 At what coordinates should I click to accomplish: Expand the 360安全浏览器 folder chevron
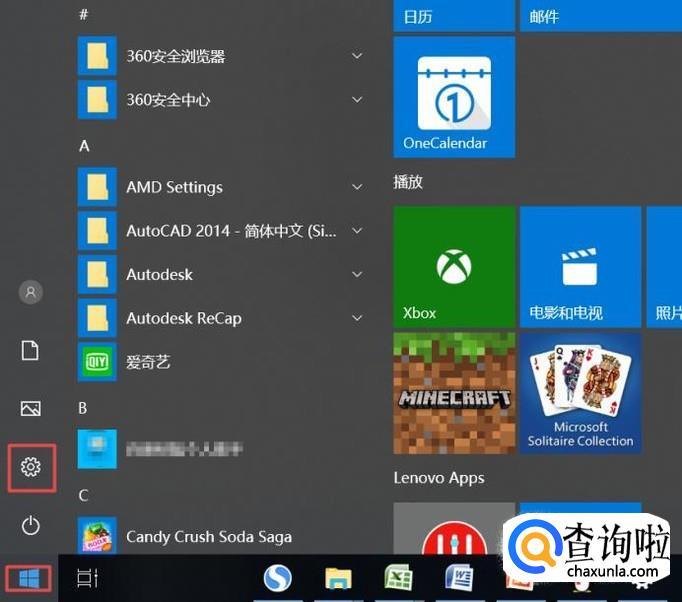(x=357, y=56)
